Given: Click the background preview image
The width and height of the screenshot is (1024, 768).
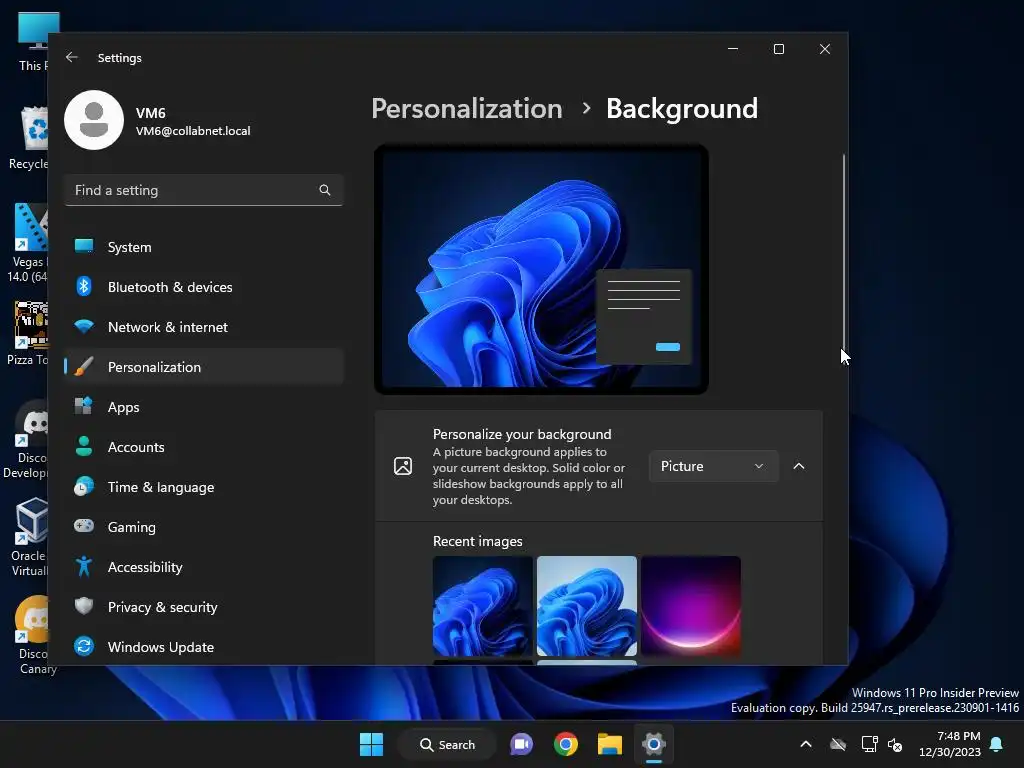Looking at the screenshot, I should [541, 269].
